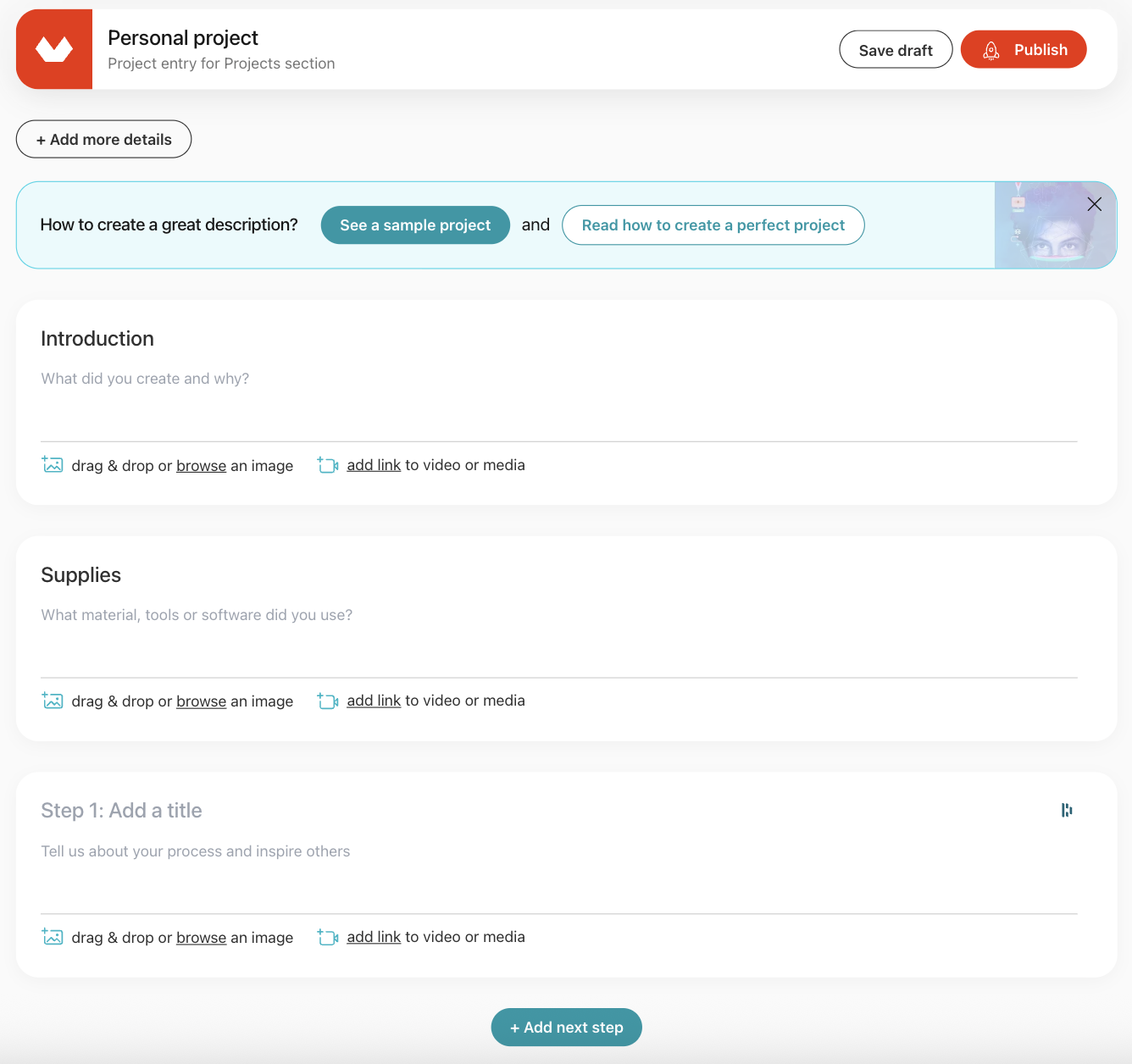This screenshot has width=1132, height=1064.
Task: Click add link to video in Supplies
Action: point(374,701)
